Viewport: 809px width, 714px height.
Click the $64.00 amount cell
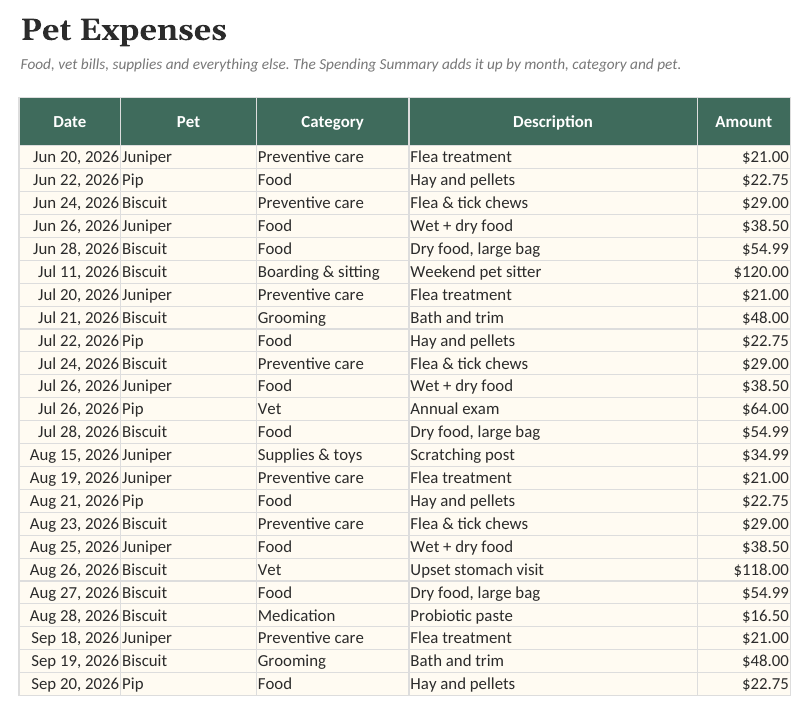[x=743, y=409]
